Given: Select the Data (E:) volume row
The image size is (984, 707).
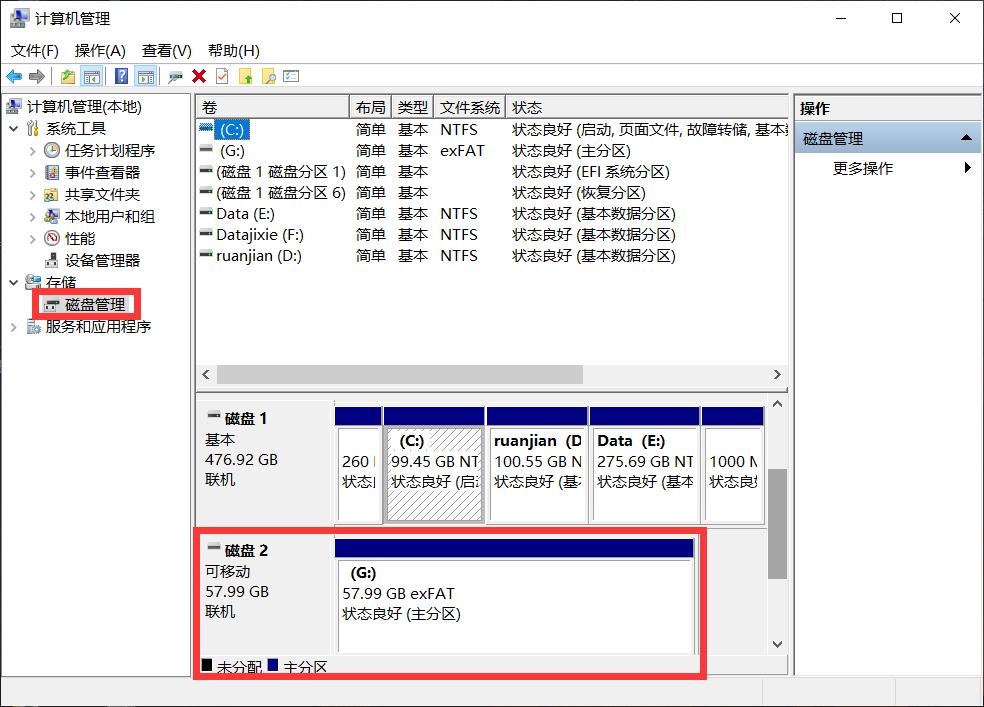Looking at the screenshot, I should (x=492, y=214).
